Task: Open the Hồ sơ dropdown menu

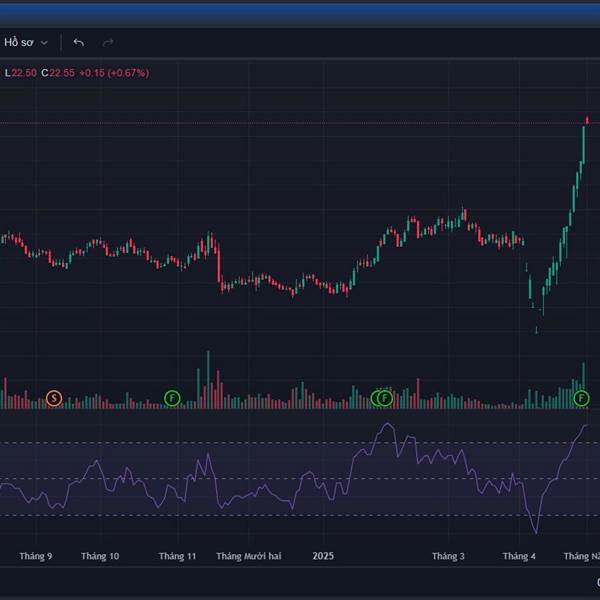Action: click(26, 42)
